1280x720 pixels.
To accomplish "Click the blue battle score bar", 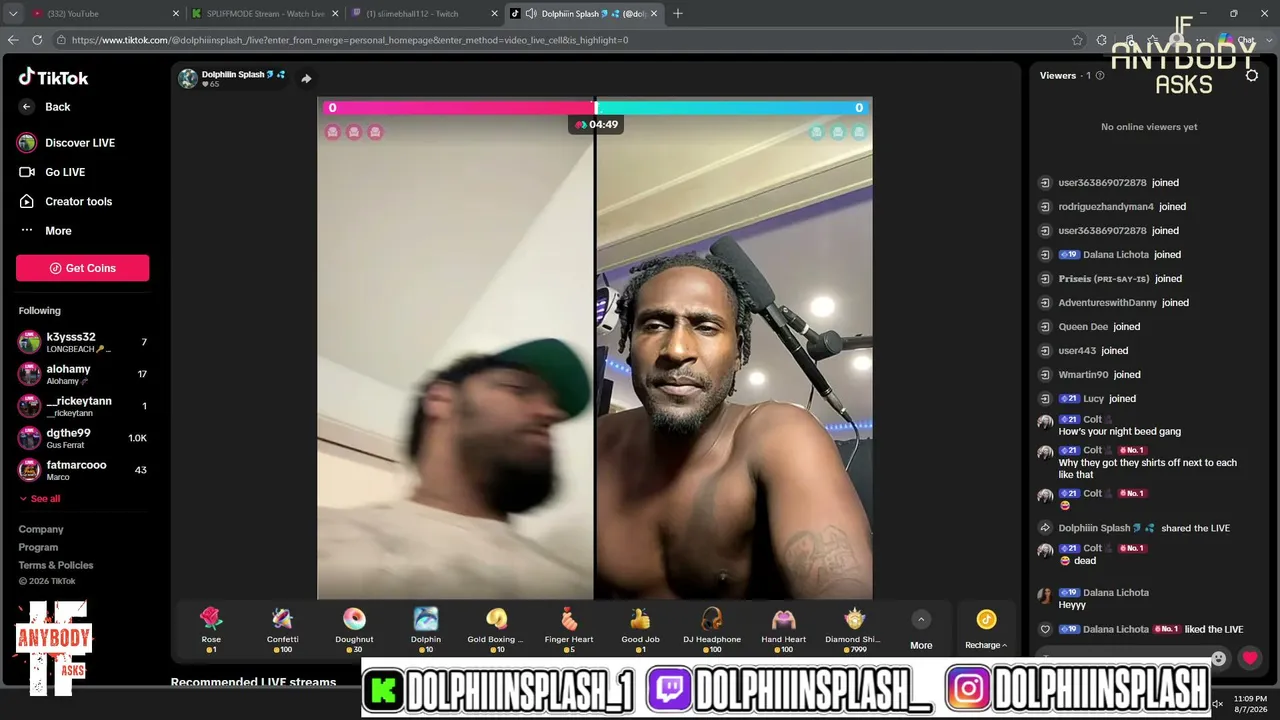I will (x=735, y=108).
